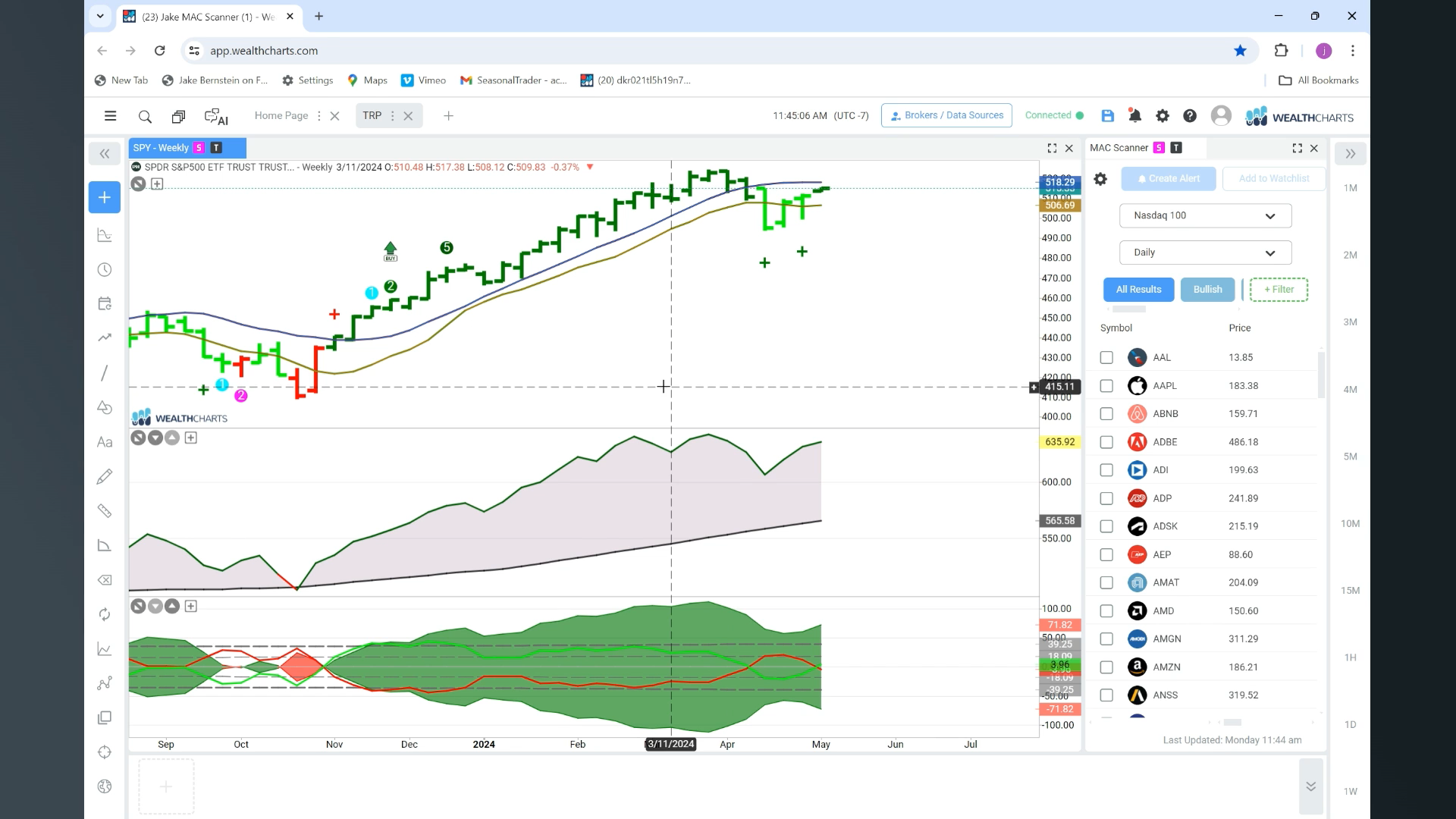
Task: Select 1H timeframe in right strip
Action: (x=1350, y=658)
